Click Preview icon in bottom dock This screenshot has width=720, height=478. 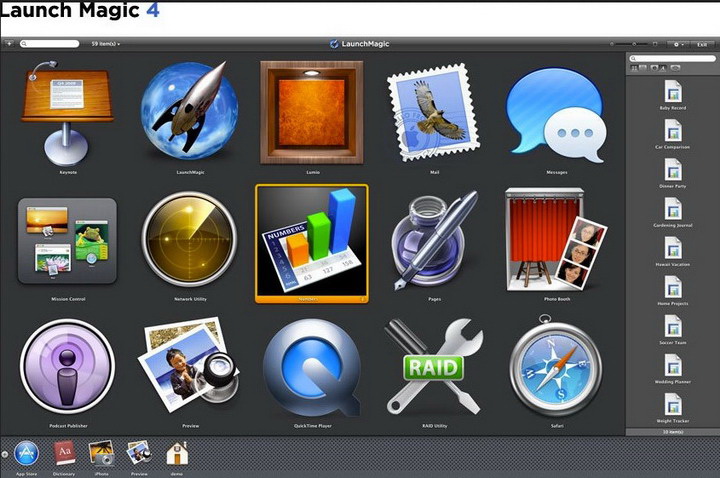point(139,454)
